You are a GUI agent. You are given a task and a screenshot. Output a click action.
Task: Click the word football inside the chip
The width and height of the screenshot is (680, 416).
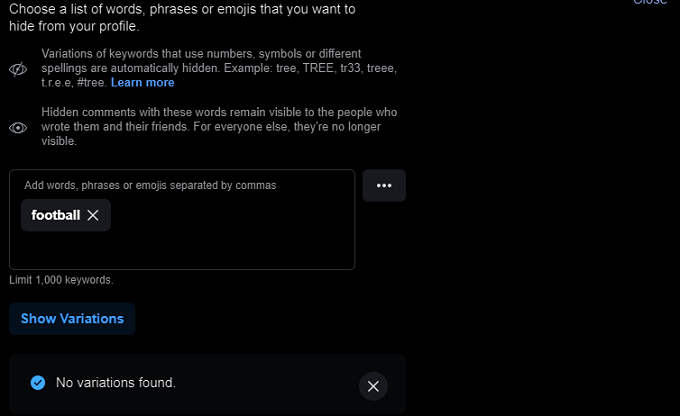tap(55, 215)
